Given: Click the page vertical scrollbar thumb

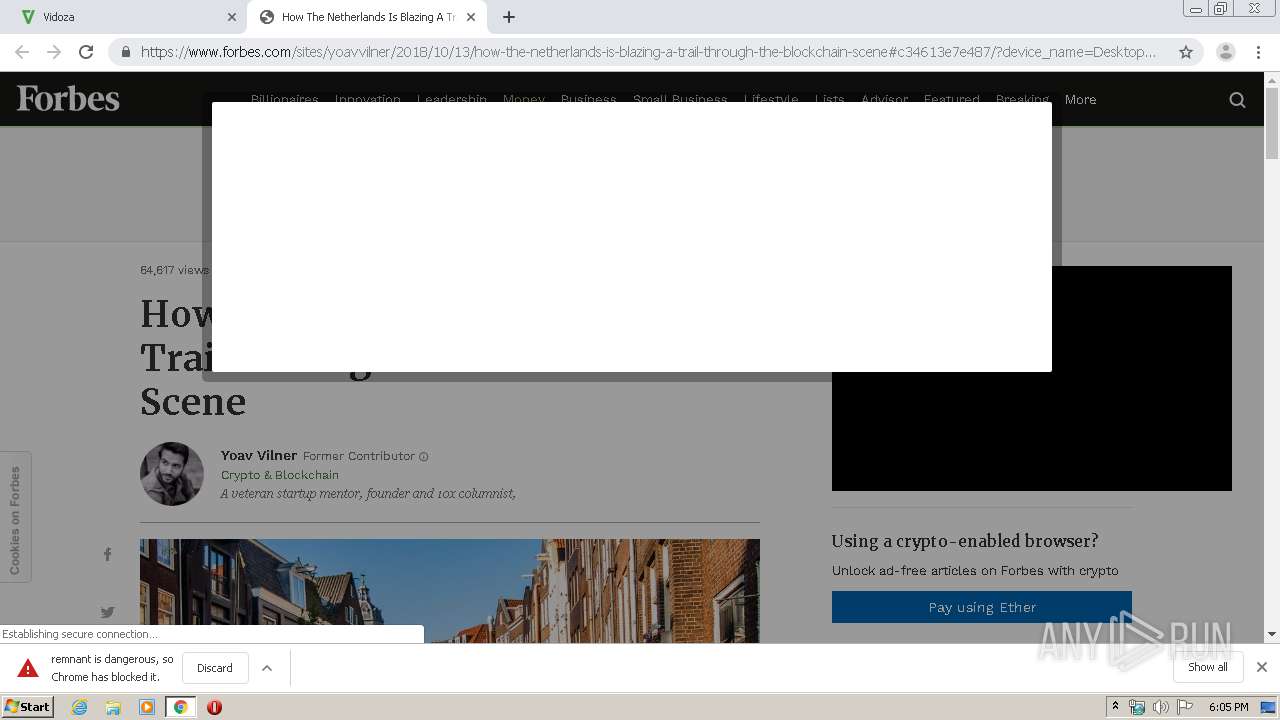Looking at the screenshot, I should tap(1272, 123).
